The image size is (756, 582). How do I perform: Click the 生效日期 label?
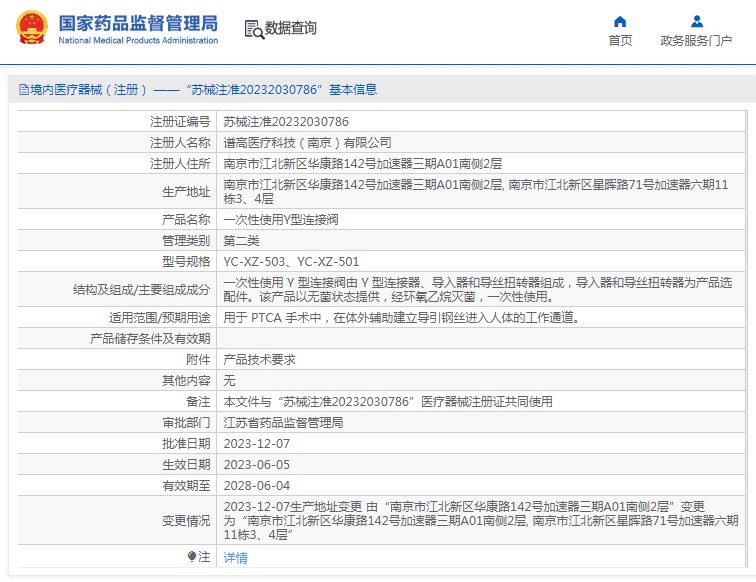(x=186, y=465)
